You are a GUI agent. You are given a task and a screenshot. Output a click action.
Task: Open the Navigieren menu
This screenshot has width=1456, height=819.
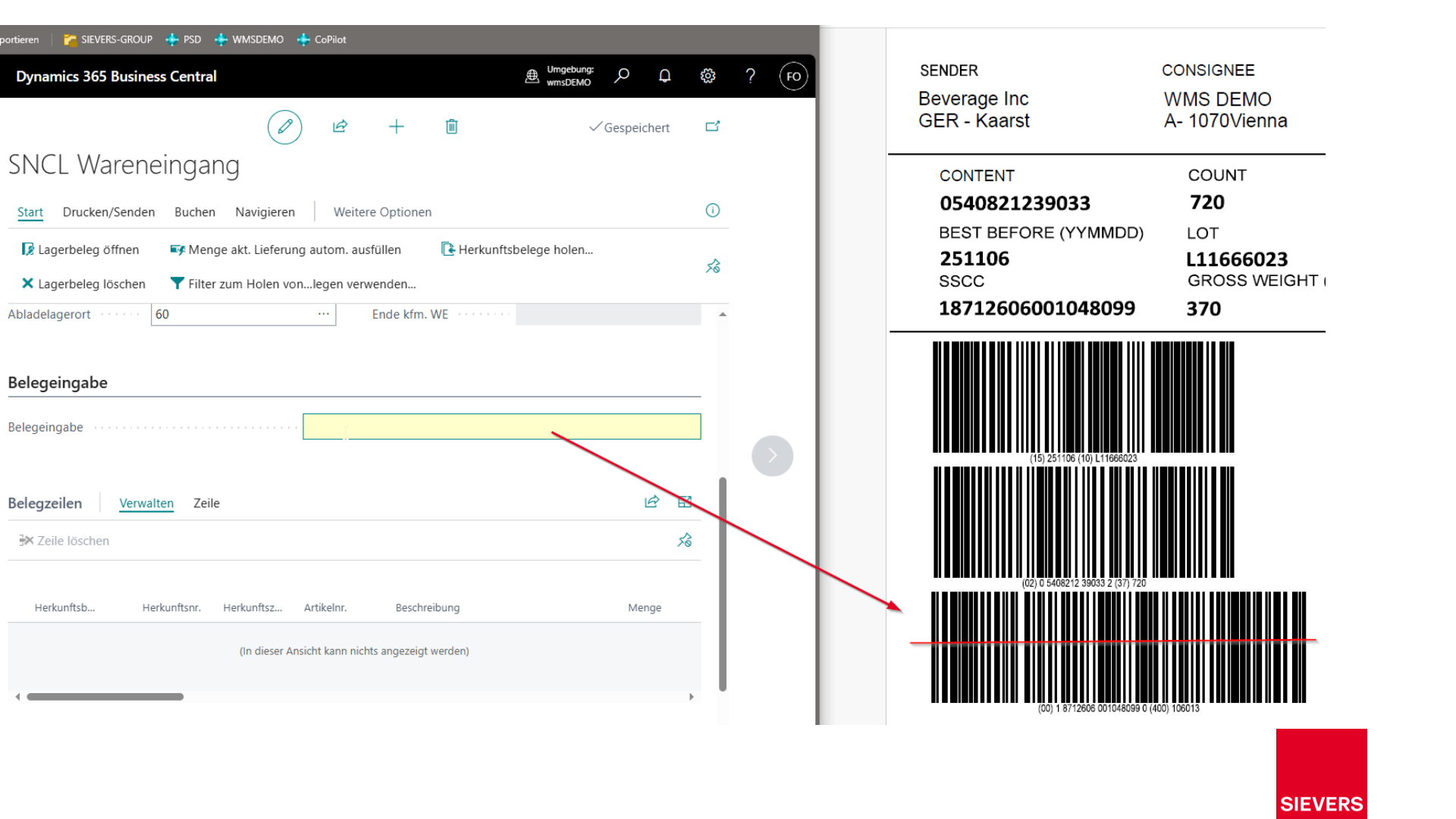point(265,212)
